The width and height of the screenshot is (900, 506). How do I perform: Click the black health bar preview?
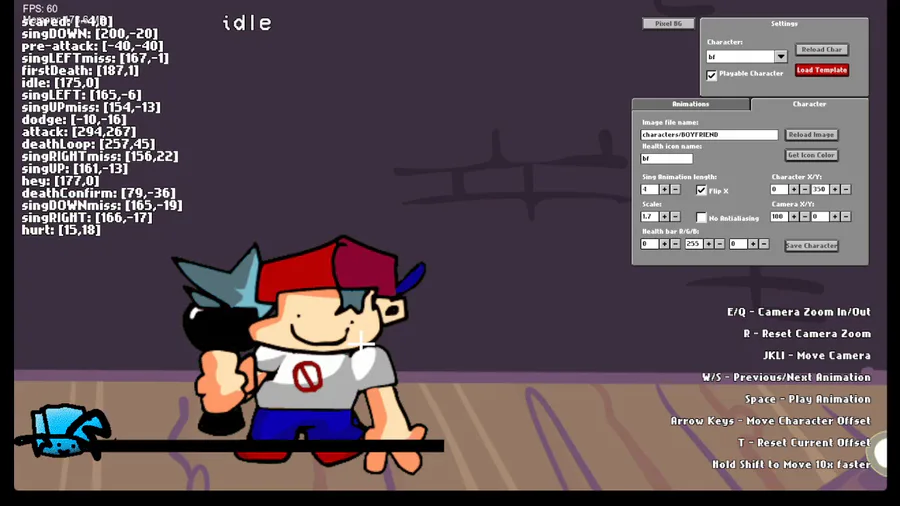pos(270,445)
